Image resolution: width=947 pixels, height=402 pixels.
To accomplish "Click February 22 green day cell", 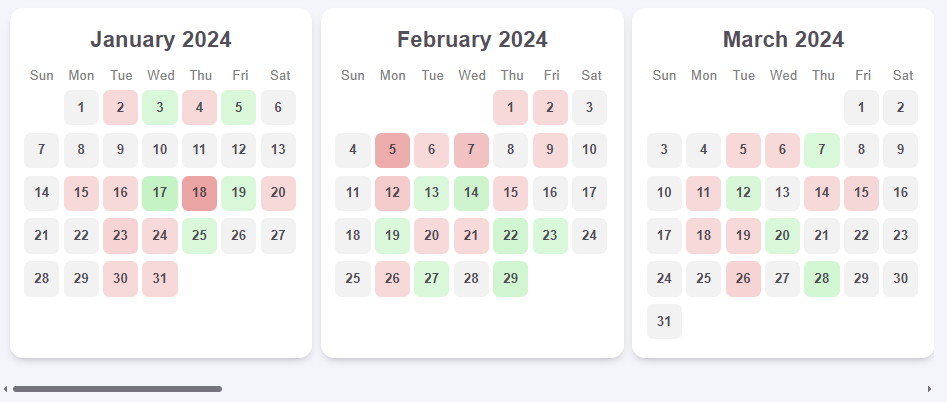I will point(510,235).
